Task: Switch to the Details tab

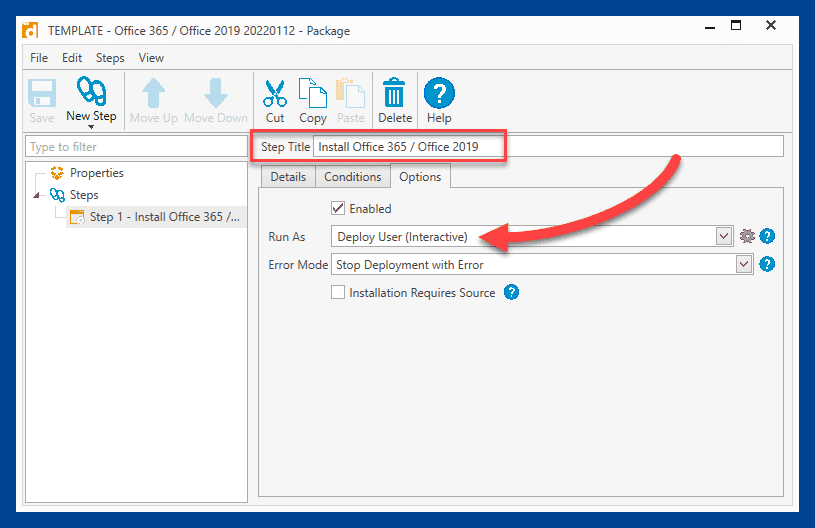Action: point(288,177)
